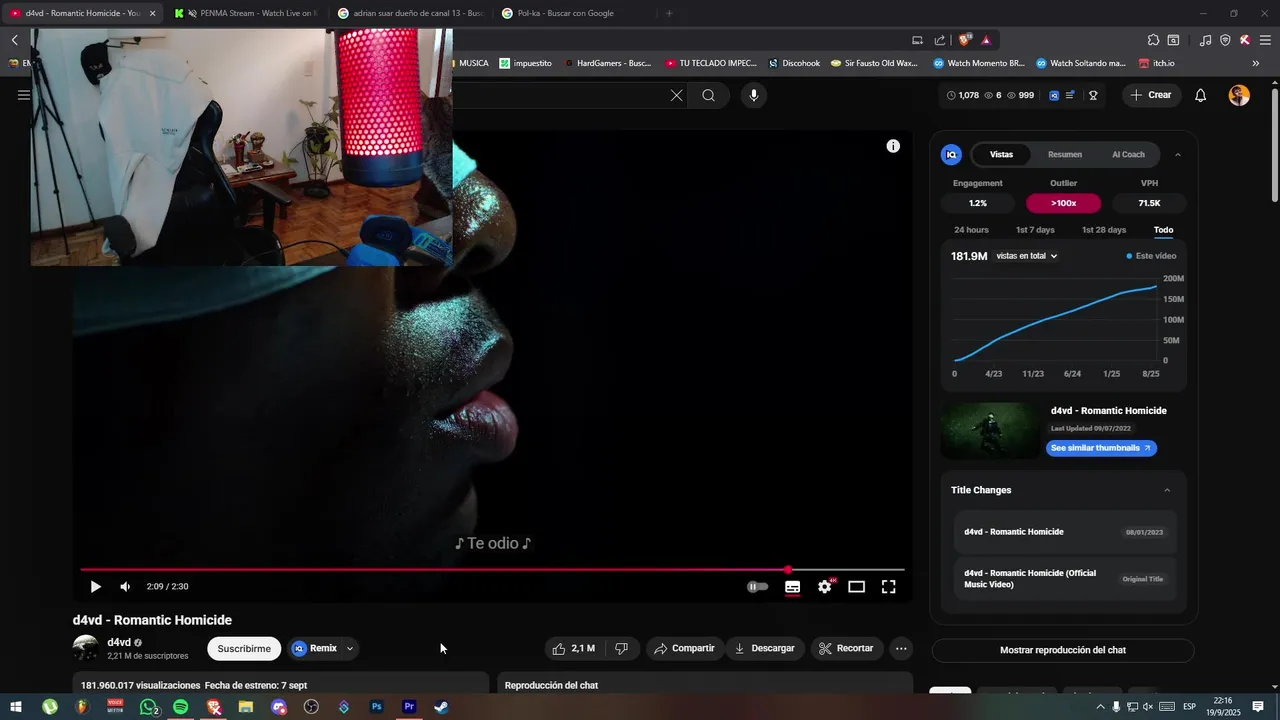
Task: Open Brave Rewards triangle icon
Action: pyautogui.click(x=986, y=40)
